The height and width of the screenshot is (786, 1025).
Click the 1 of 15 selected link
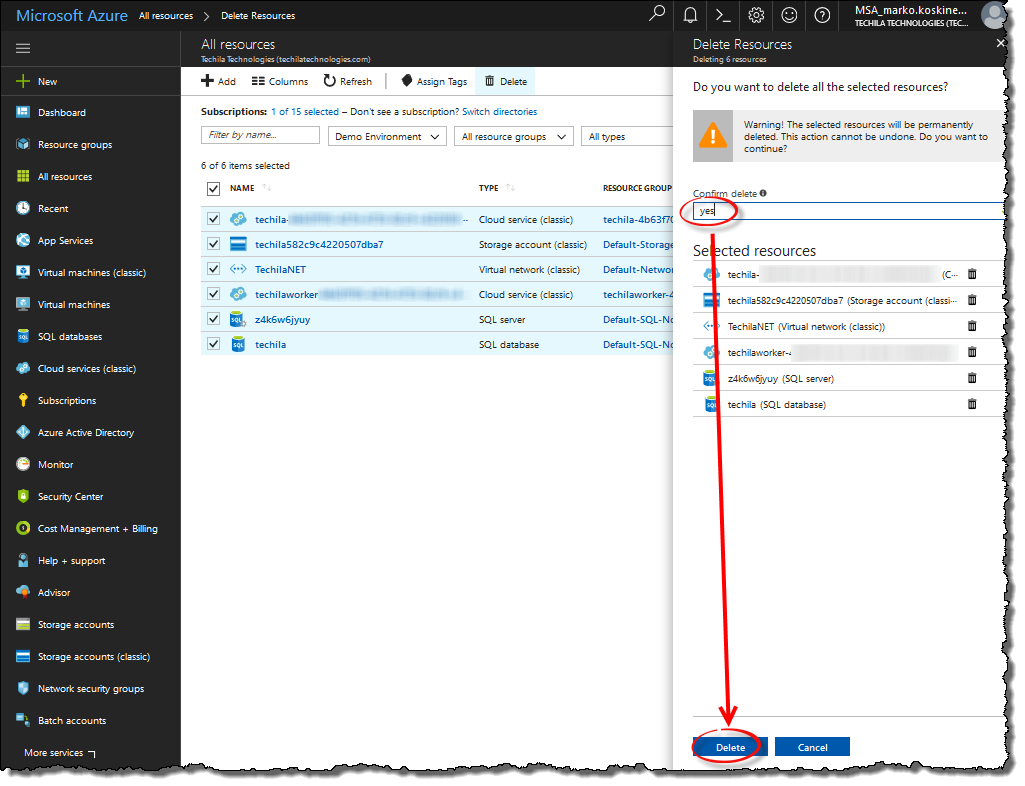click(305, 112)
